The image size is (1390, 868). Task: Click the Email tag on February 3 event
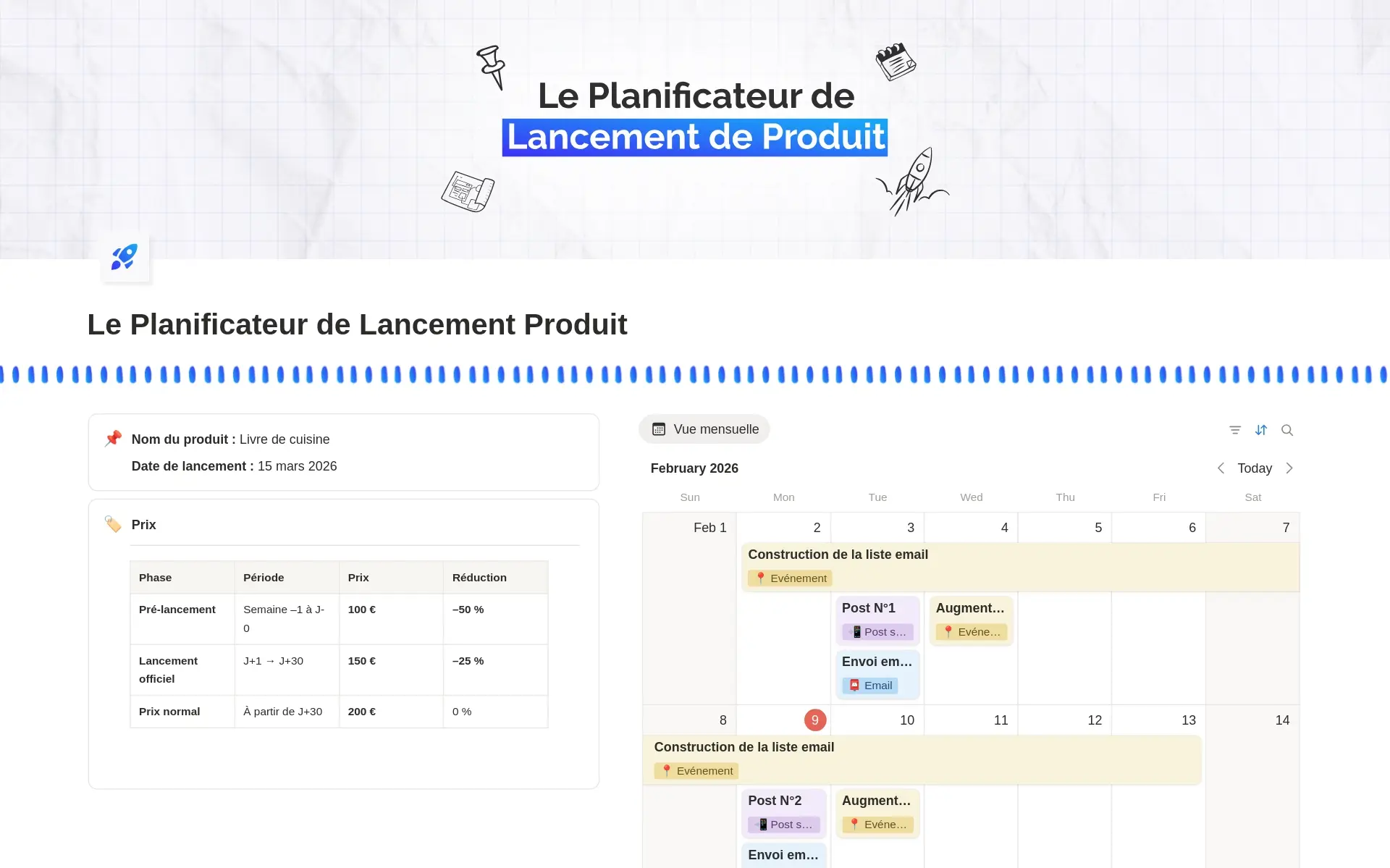[870, 686]
